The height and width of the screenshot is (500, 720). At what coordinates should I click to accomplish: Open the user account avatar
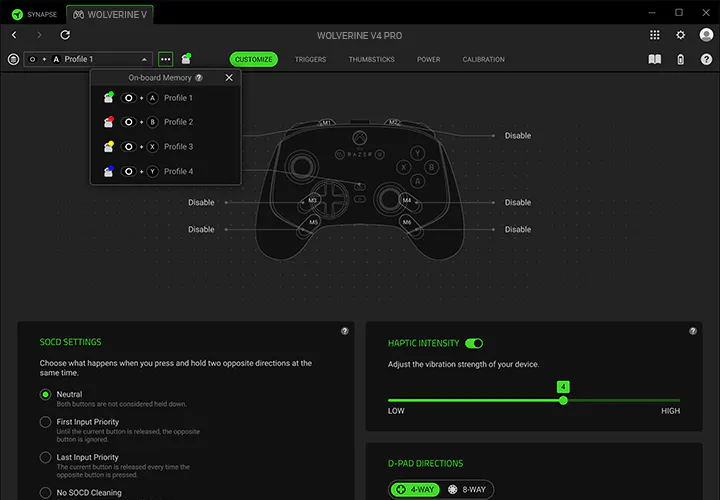point(706,35)
